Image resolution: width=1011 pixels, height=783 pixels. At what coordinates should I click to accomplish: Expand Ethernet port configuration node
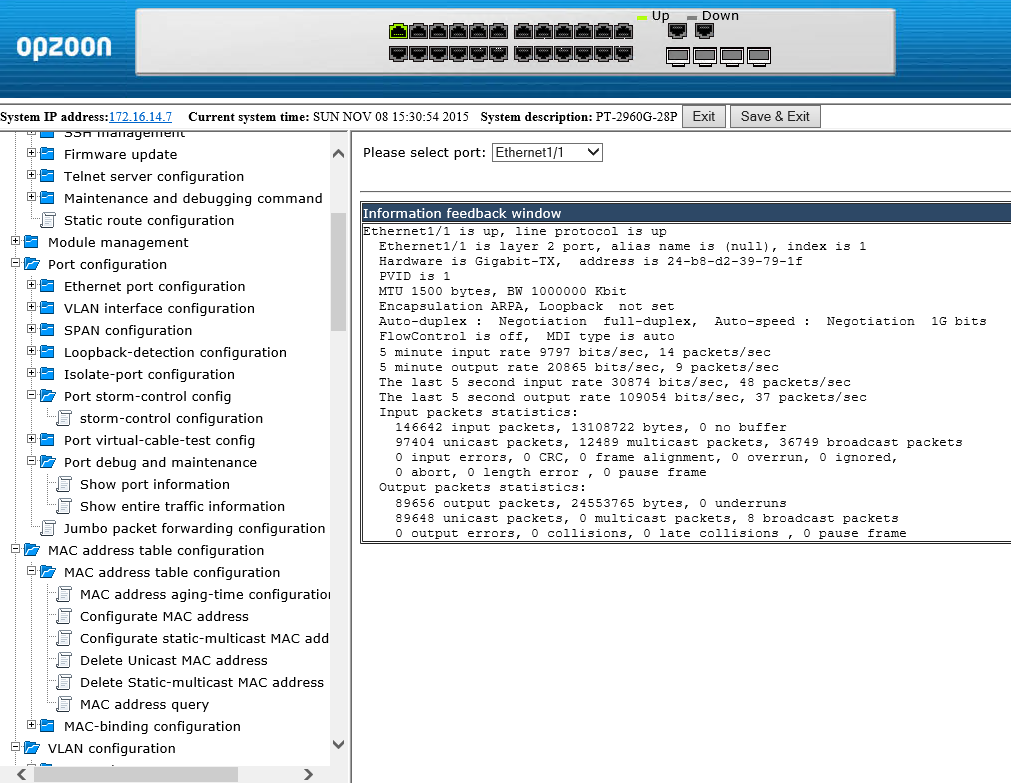tap(31, 284)
